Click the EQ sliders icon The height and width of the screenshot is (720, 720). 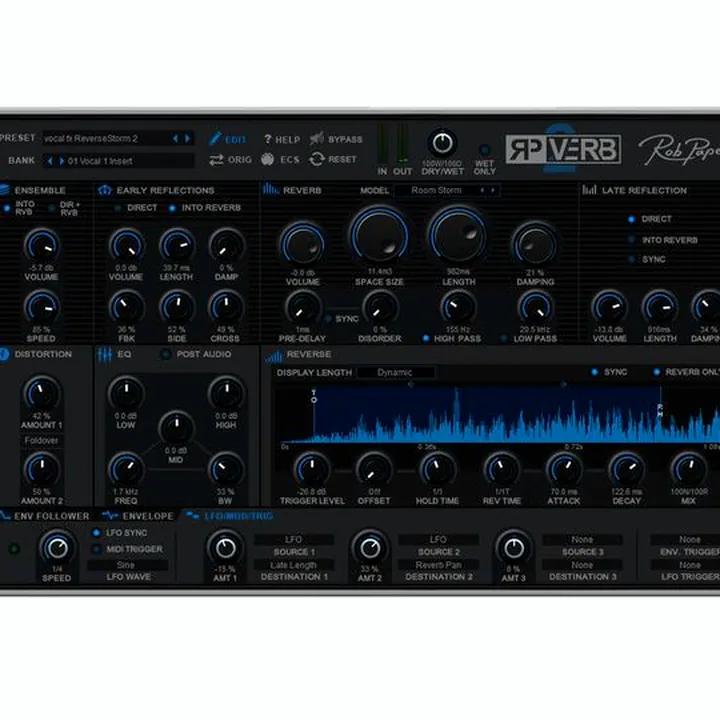coord(104,354)
